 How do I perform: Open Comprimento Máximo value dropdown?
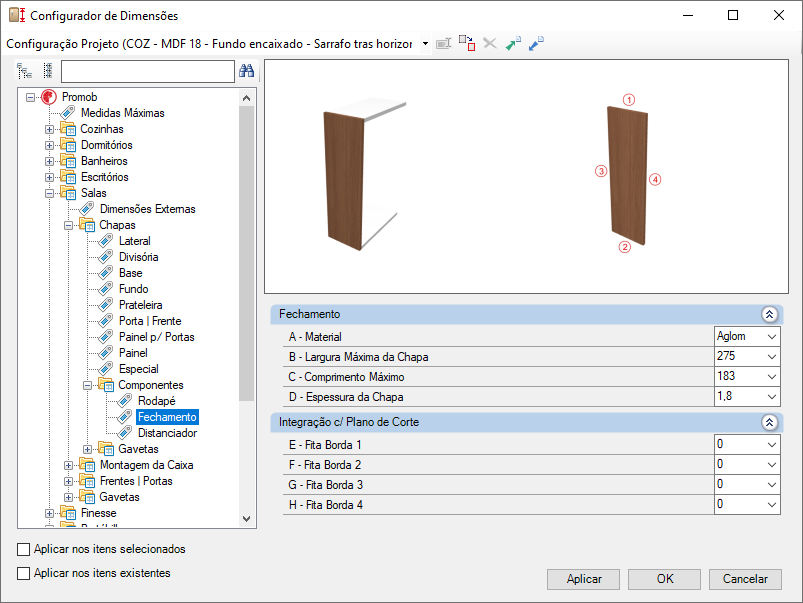tap(772, 377)
